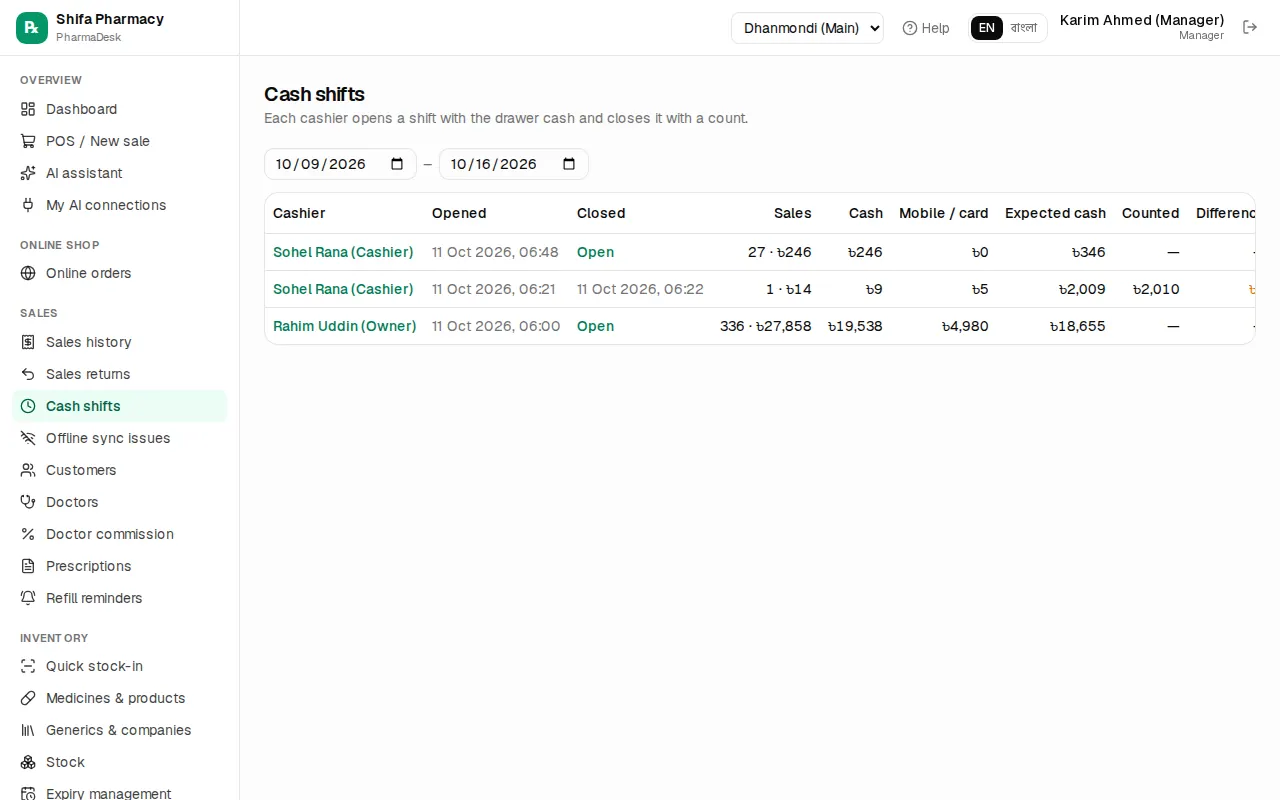Go to Generics & companies
This screenshot has width=1280, height=800.
[119, 730]
